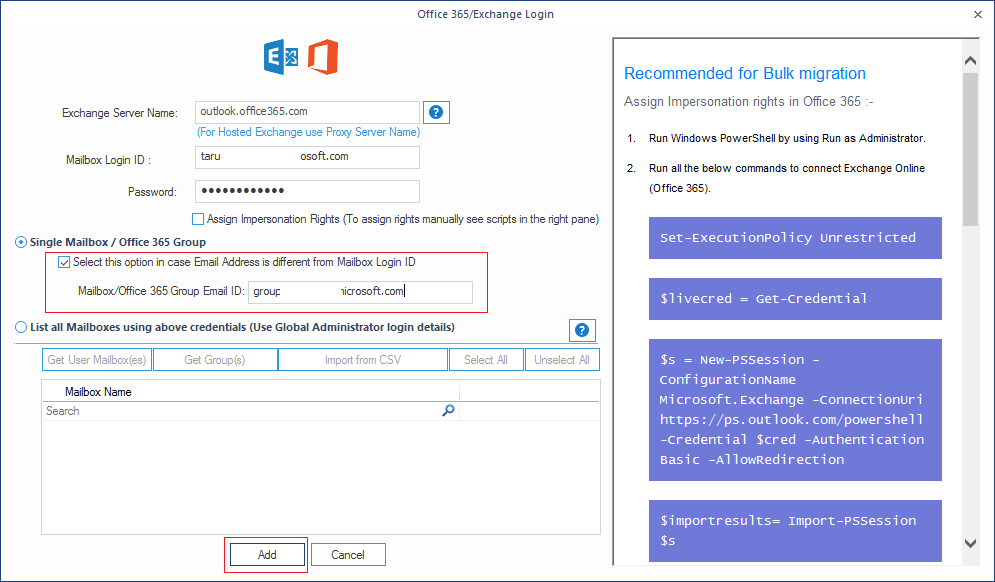The height and width of the screenshot is (582, 995).
Task: Click the Exchange Server Name field
Action: coord(307,112)
